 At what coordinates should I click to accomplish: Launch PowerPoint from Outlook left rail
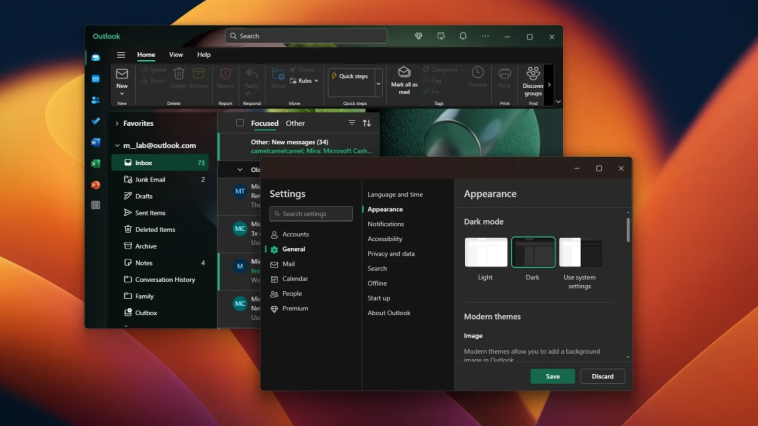tap(96, 185)
